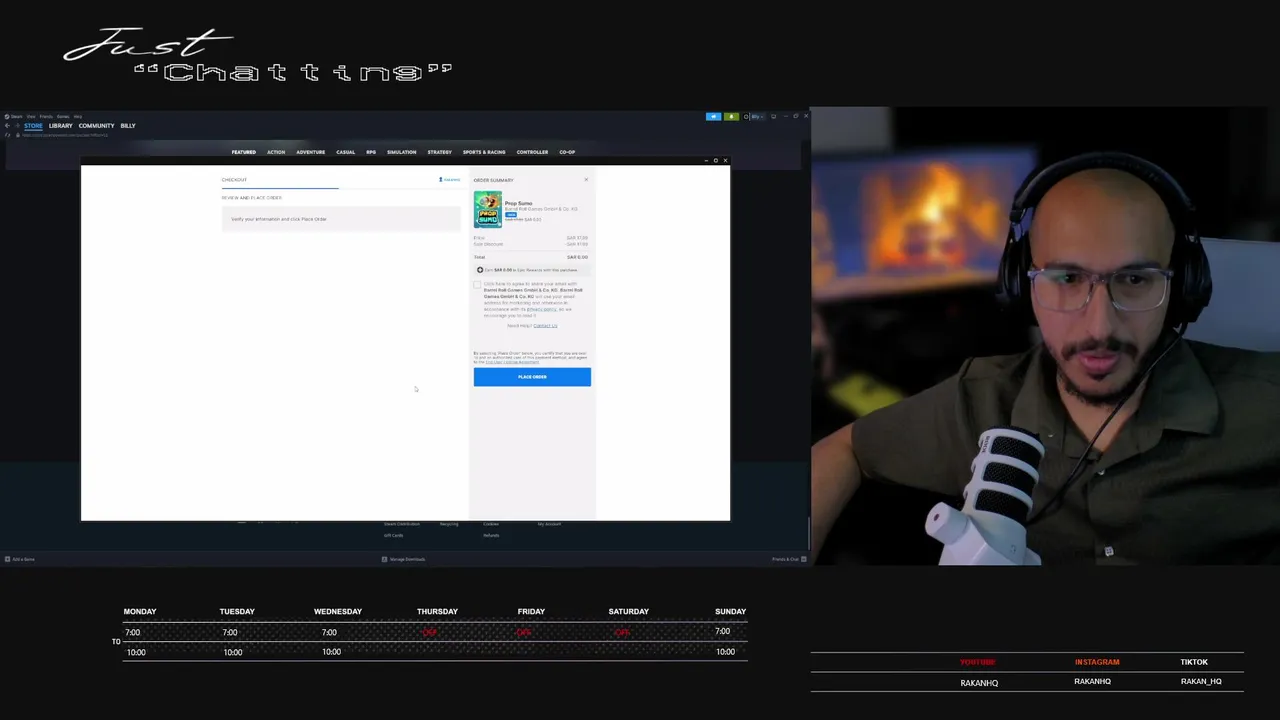Tick the share email with Barrel Roll Games checkbox
This screenshot has height=720, width=1280.
click(477, 285)
